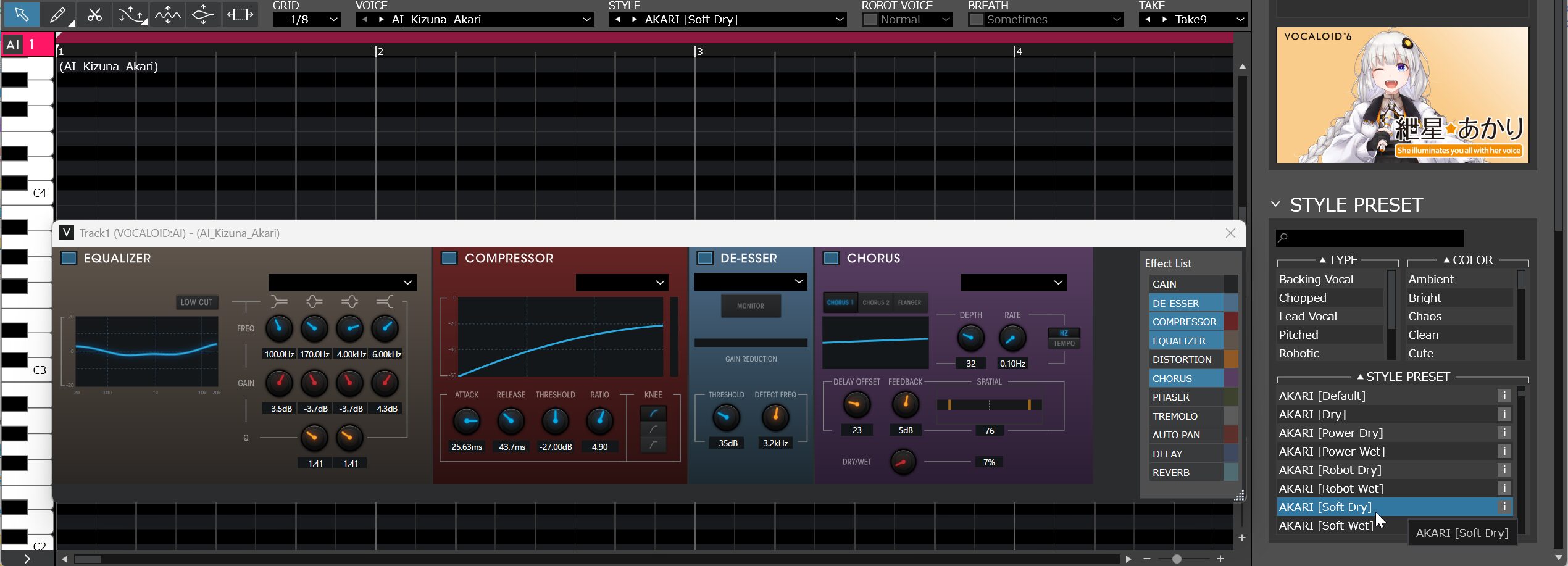Select the second peak EQ band icon
This screenshot has width=1568, height=566.
(x=349, y=302)
